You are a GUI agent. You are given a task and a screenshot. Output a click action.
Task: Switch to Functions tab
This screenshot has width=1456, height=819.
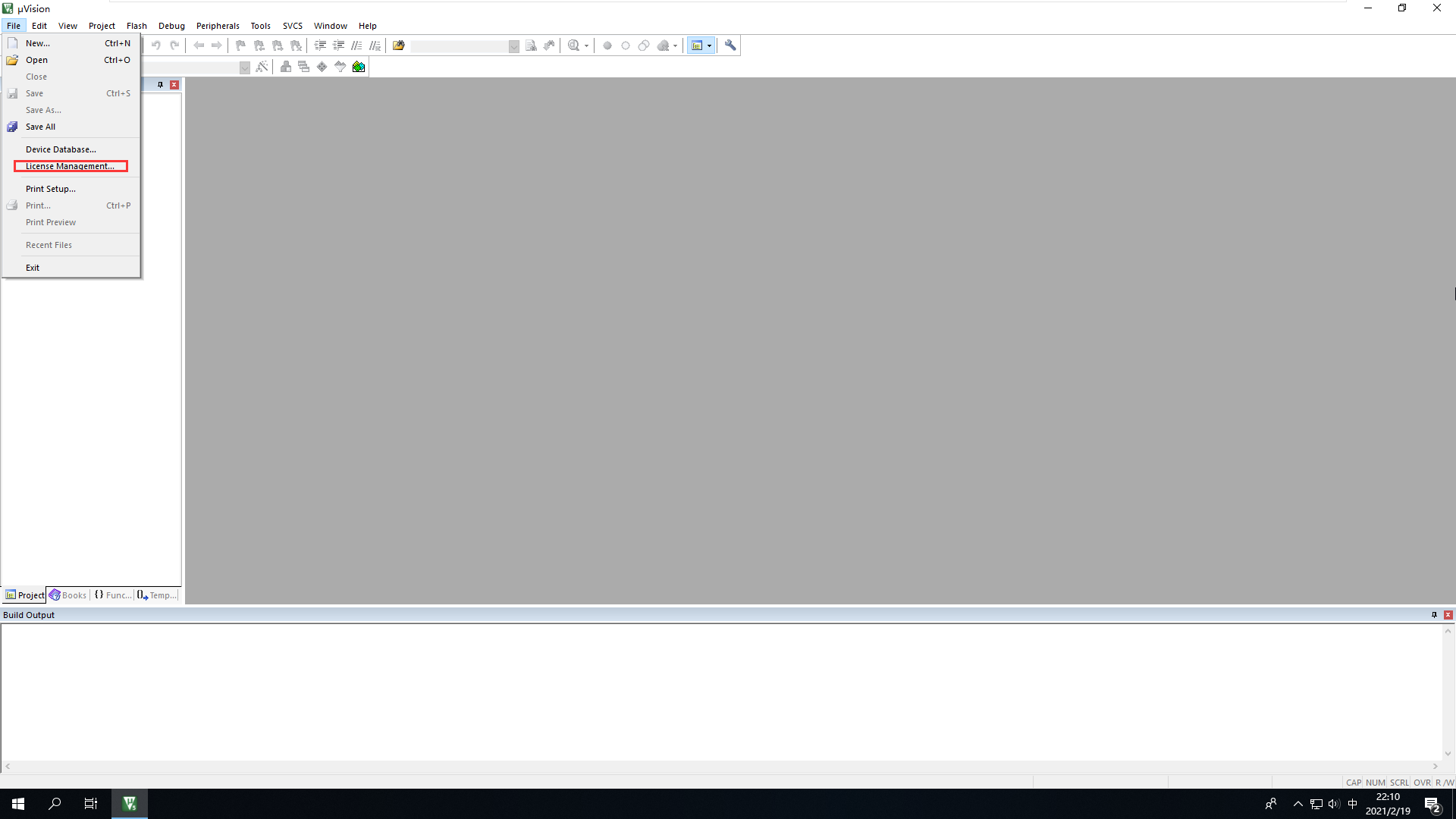coord(113,595)
